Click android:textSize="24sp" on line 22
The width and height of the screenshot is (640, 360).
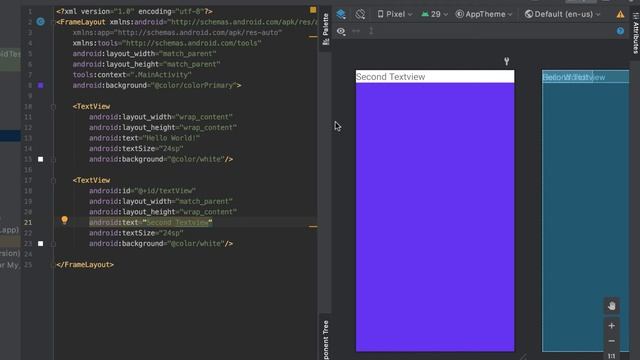[136, 233]
